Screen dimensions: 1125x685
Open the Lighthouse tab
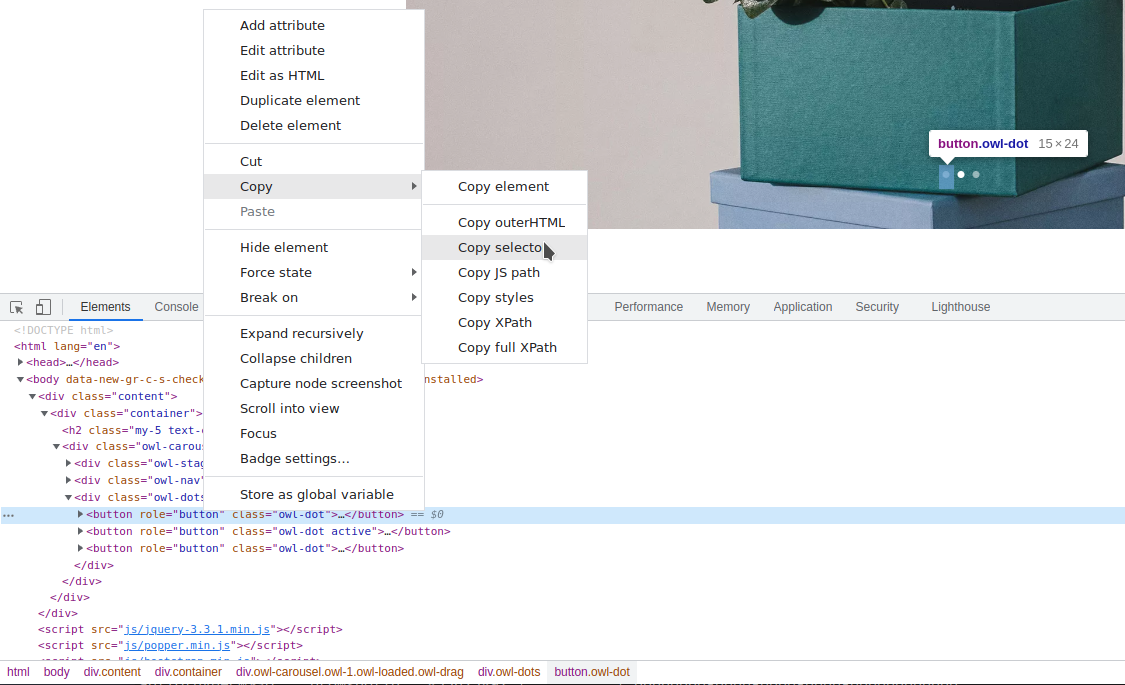click(x=961, y=307)
